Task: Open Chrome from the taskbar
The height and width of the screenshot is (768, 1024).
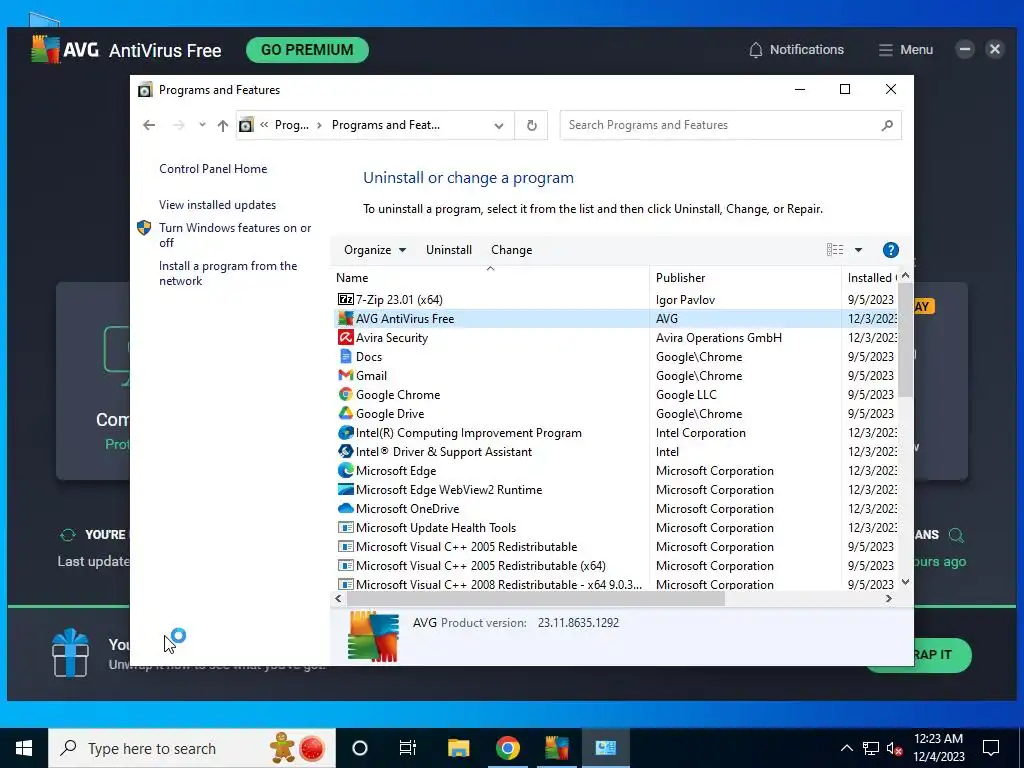Action: [x=507, y=748]
